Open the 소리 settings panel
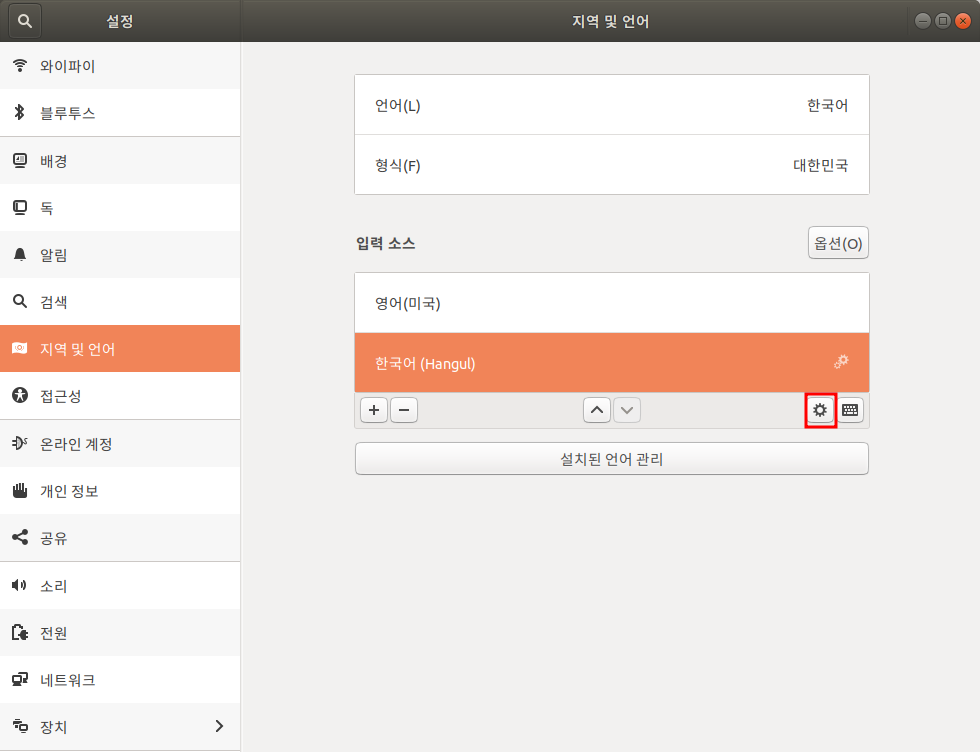 point(120,585)
